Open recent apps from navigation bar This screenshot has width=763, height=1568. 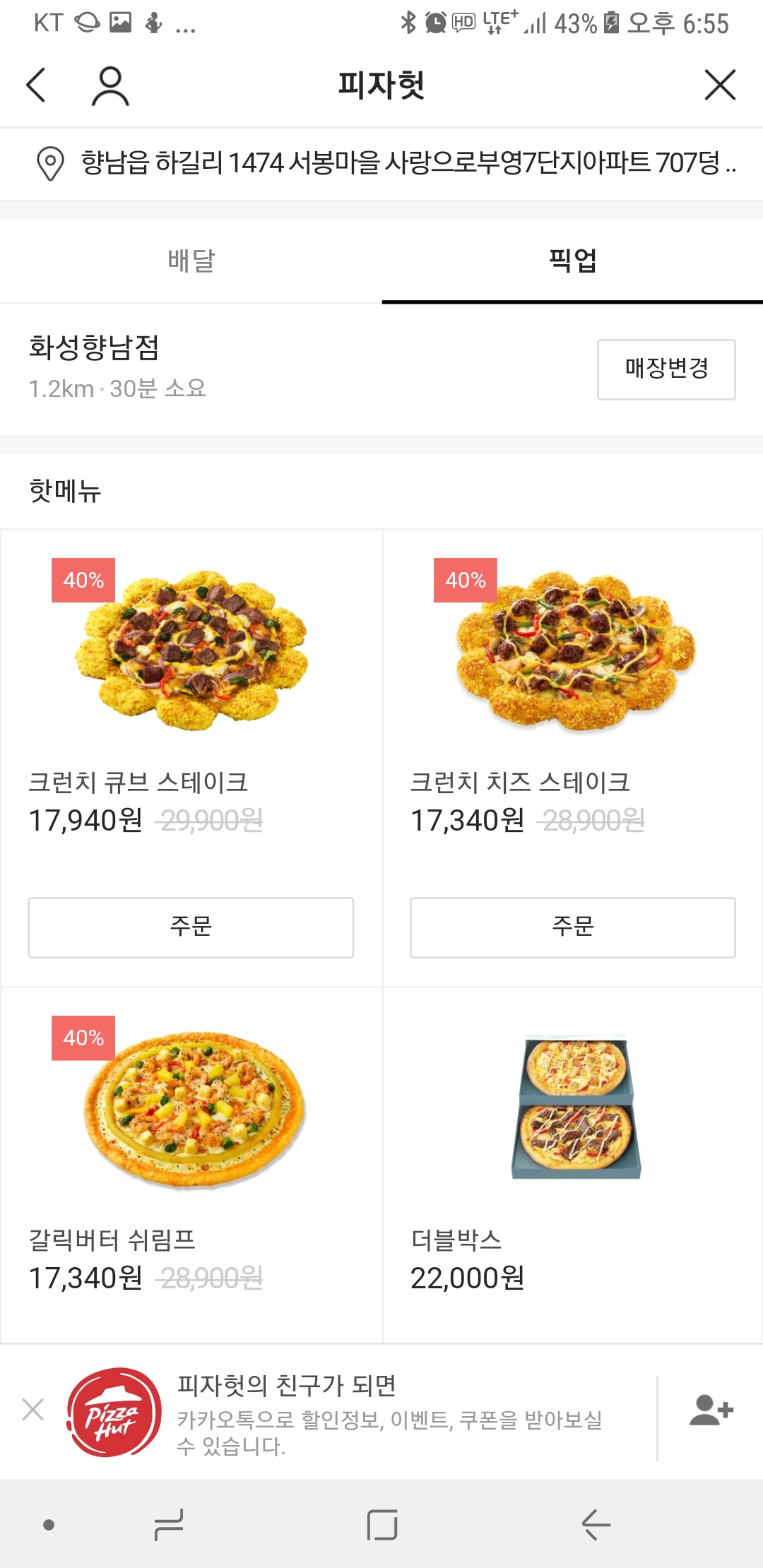[169, 1524]
